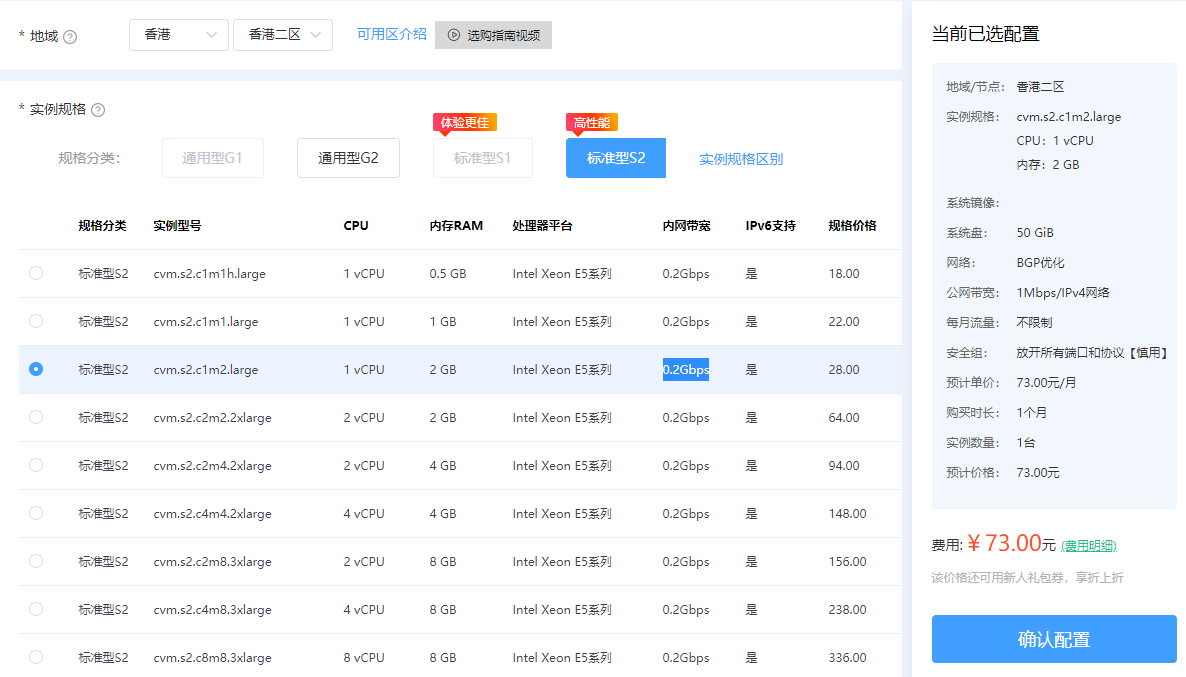
Task: Click the 高性能 badge
Action: [x=591, y=123]
